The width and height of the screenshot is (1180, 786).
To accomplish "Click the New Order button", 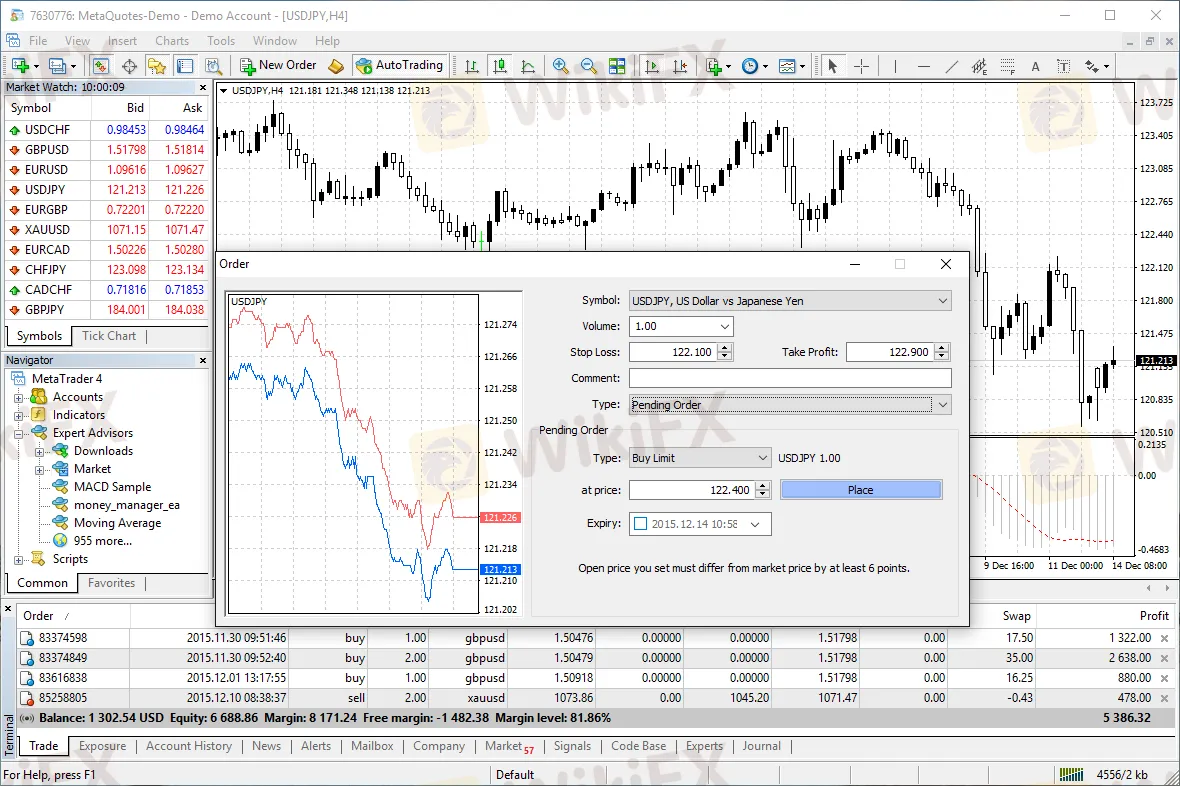I will click(278, 66).
